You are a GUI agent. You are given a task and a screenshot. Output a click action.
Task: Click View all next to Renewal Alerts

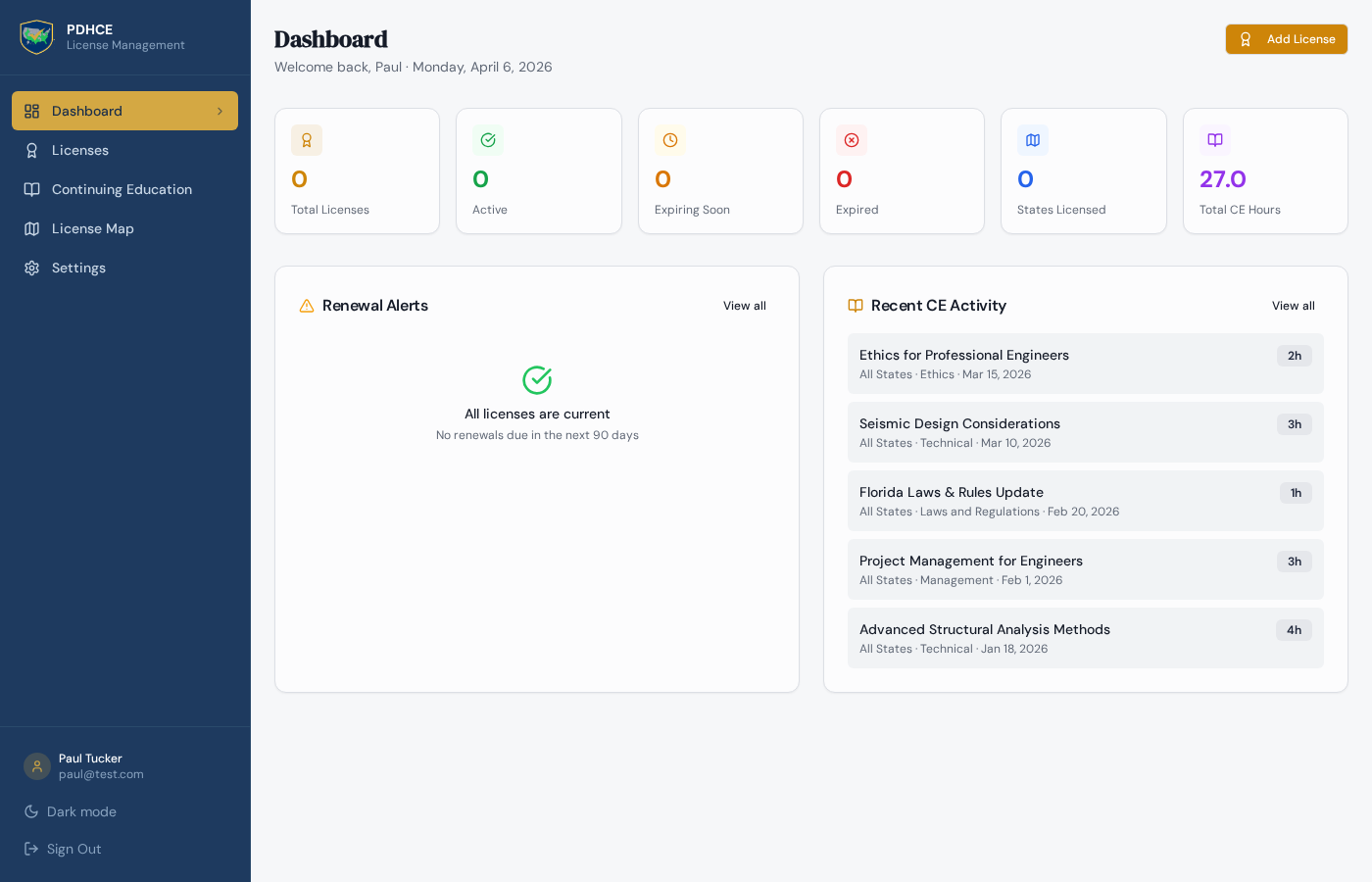pos(744,305)
